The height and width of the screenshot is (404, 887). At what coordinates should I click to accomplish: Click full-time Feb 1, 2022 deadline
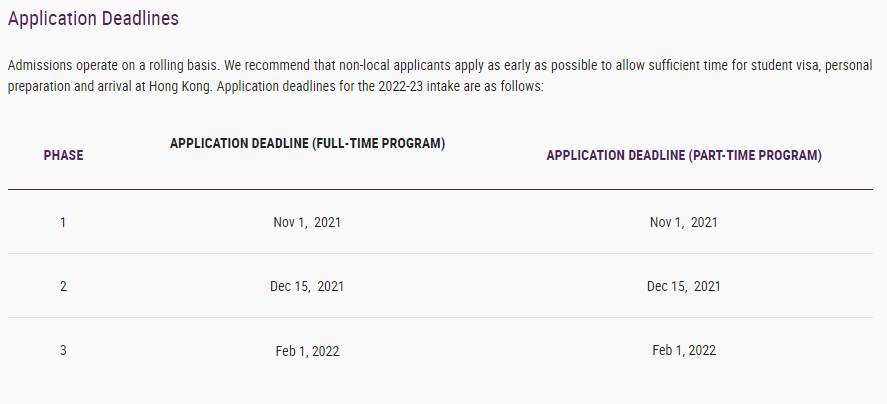307,351
